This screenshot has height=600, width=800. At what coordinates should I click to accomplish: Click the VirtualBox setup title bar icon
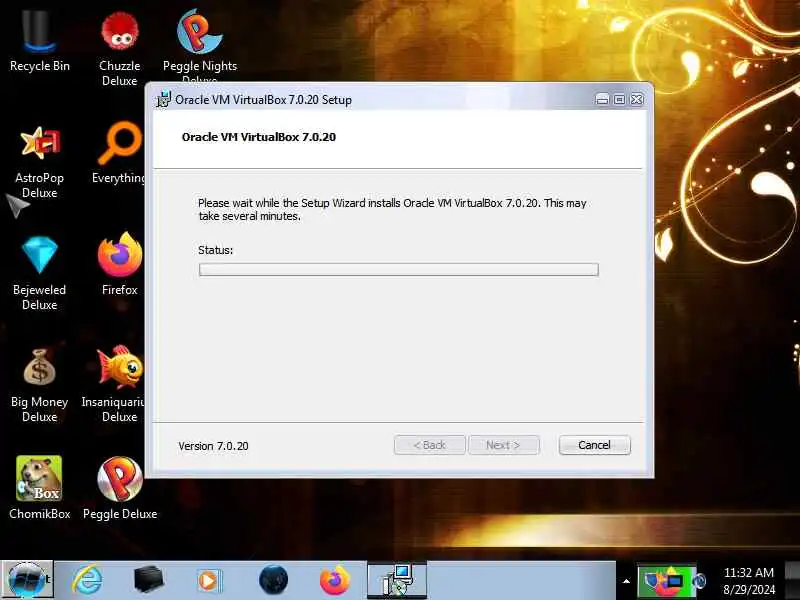pyautogui.click(x=163, y=99)
